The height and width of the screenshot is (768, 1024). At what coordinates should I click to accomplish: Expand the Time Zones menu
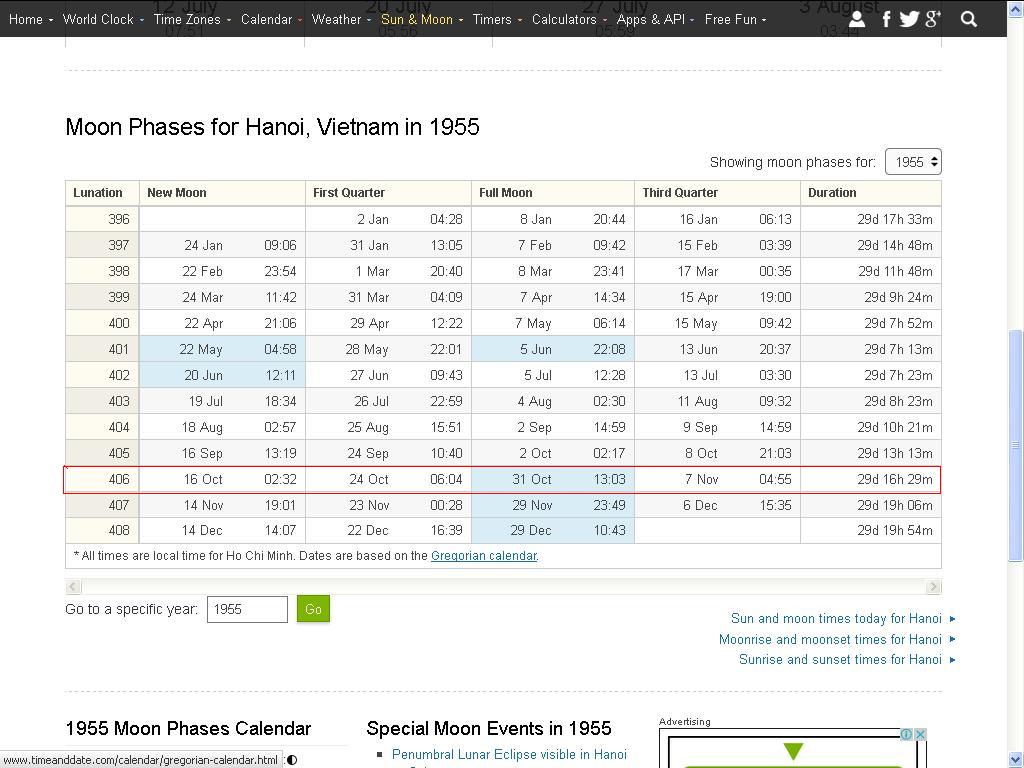(192, 19)
